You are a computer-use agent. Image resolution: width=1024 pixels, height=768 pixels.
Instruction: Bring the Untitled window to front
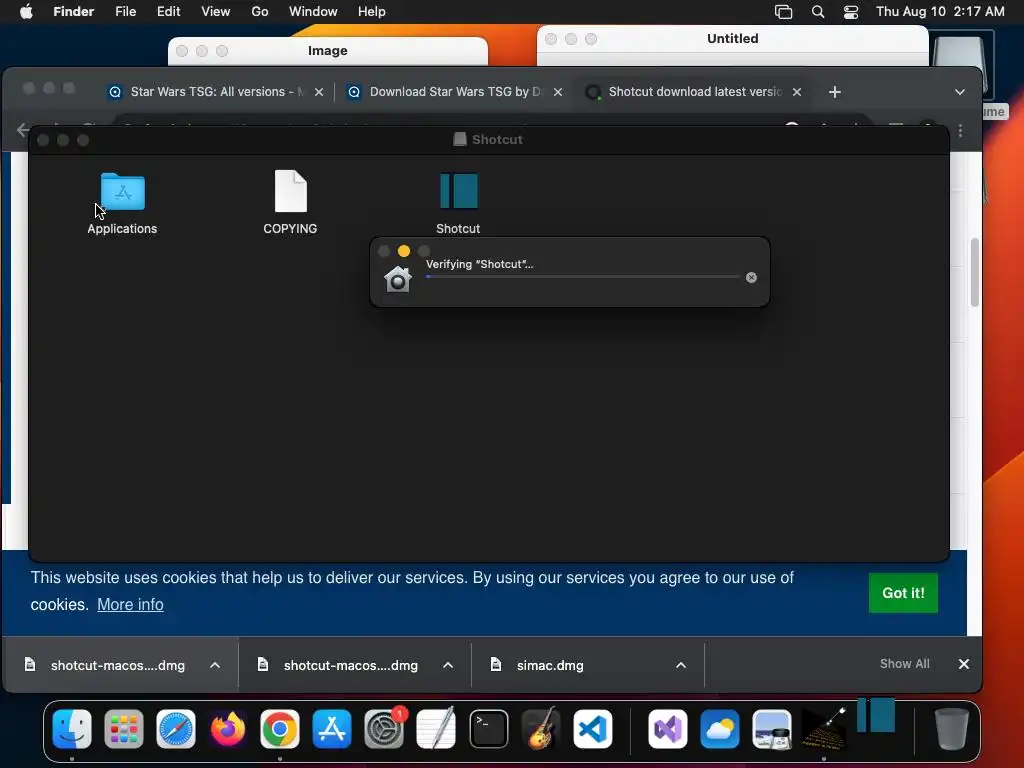coord(733,39)
